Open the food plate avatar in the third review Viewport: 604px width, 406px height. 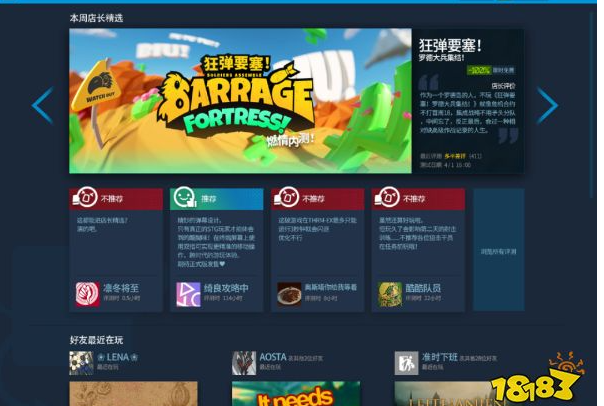coord(289,294)
